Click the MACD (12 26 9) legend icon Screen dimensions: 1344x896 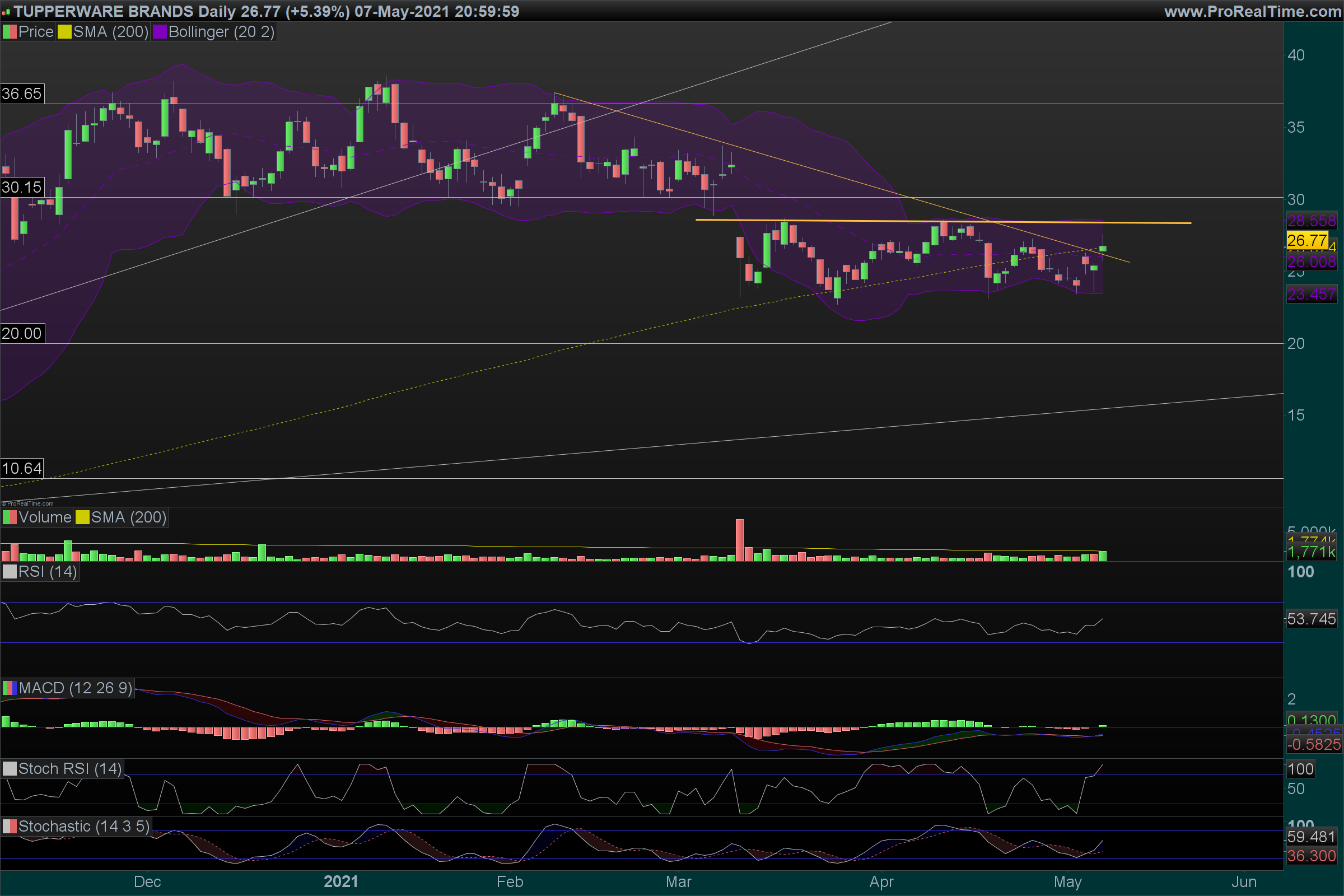(10, 688)
